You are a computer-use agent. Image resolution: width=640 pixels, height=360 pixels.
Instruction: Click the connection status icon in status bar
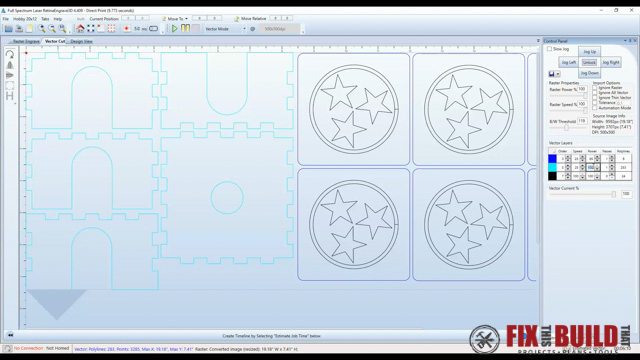(7, 349)
